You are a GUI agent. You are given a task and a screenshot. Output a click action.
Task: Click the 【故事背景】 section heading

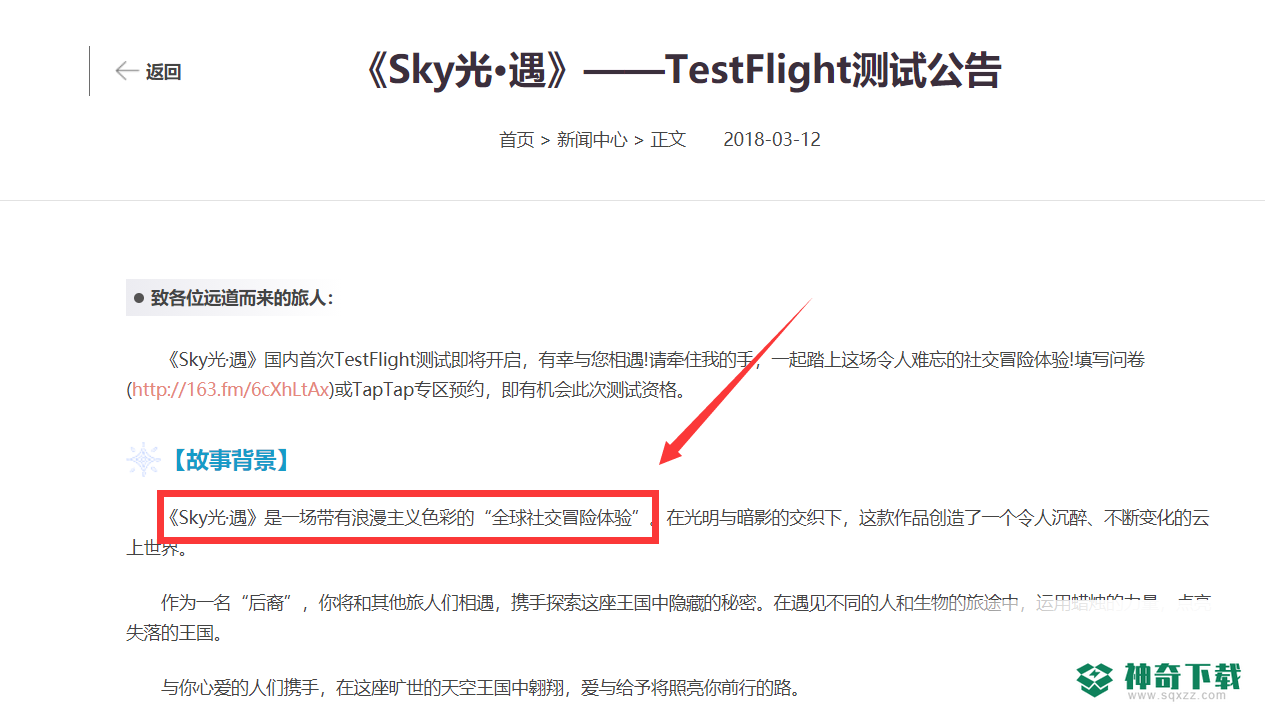(229, 460)
